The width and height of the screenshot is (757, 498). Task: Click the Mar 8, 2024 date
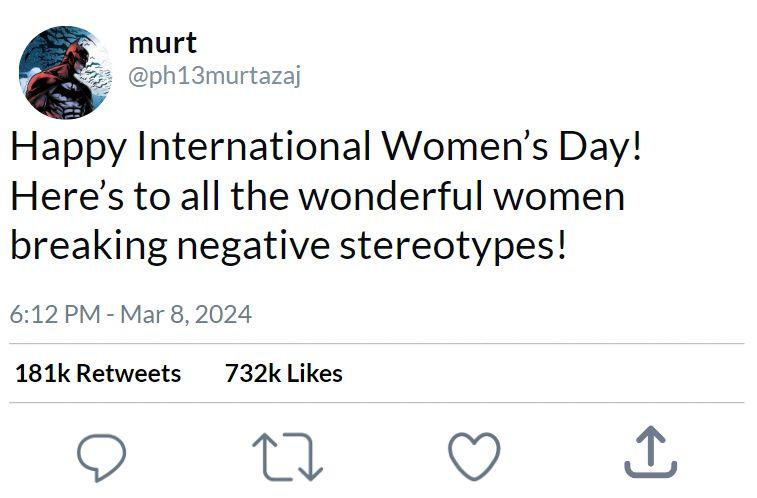185,315
